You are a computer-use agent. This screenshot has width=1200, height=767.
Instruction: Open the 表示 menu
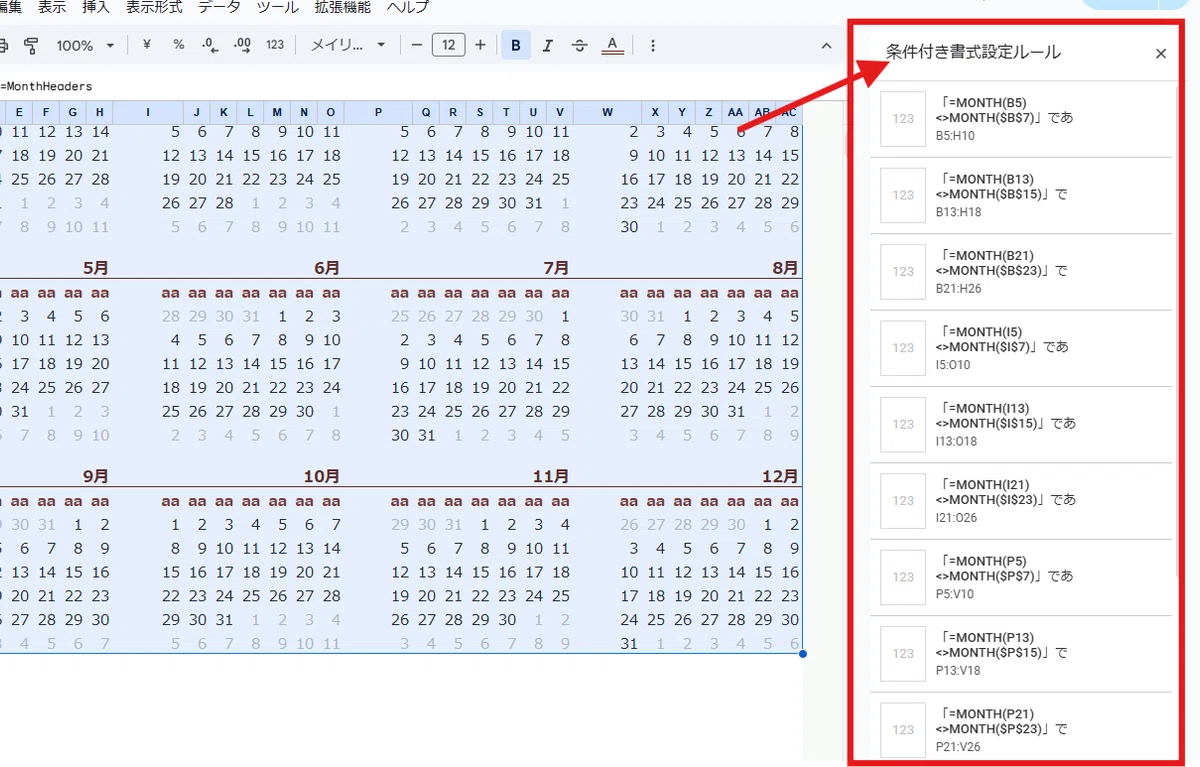52,7
